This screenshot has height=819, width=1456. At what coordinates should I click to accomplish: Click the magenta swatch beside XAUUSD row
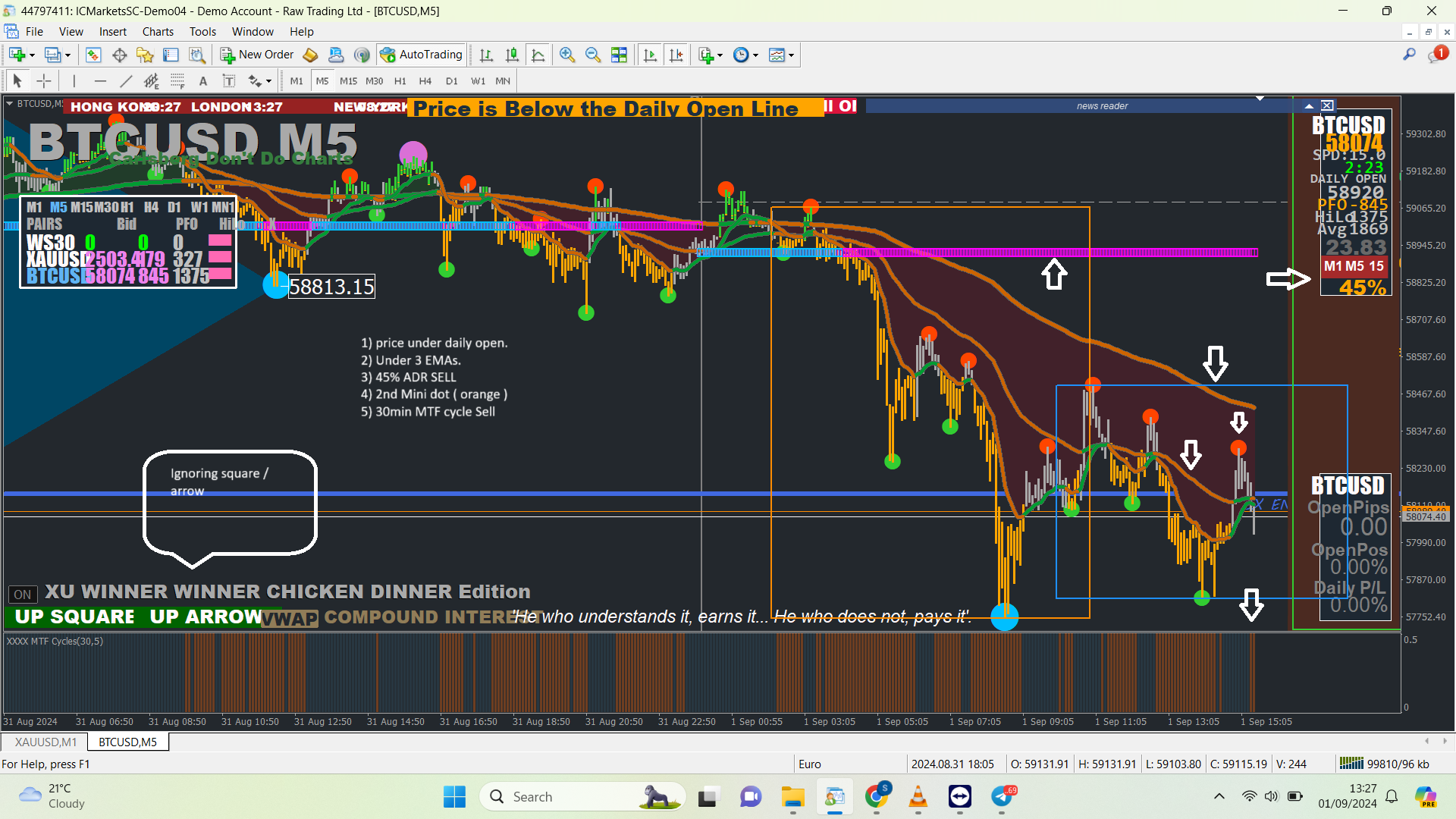(220, 257)
